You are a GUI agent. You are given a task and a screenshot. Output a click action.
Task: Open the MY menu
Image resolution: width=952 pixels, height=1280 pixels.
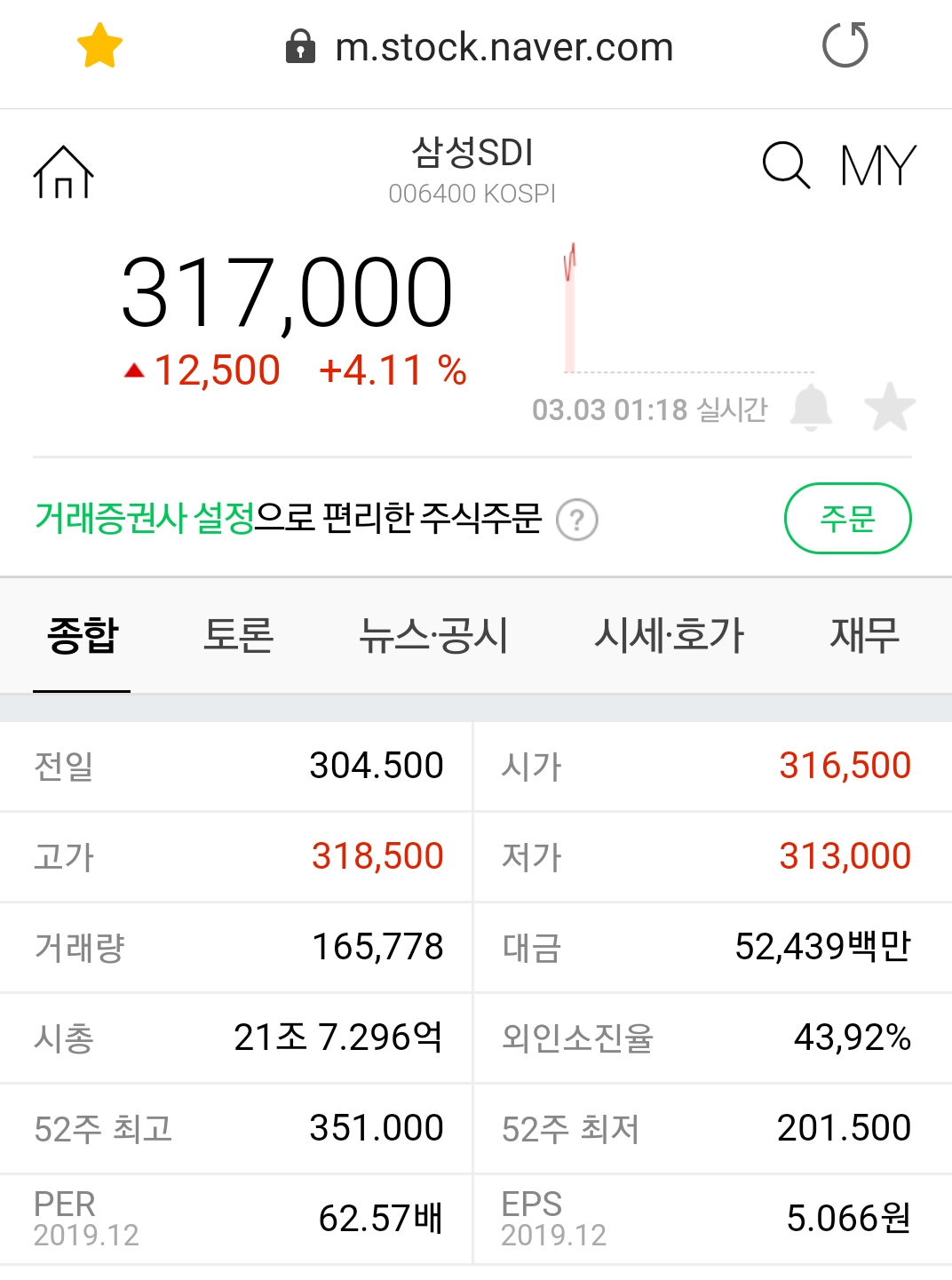coord(877,166)
